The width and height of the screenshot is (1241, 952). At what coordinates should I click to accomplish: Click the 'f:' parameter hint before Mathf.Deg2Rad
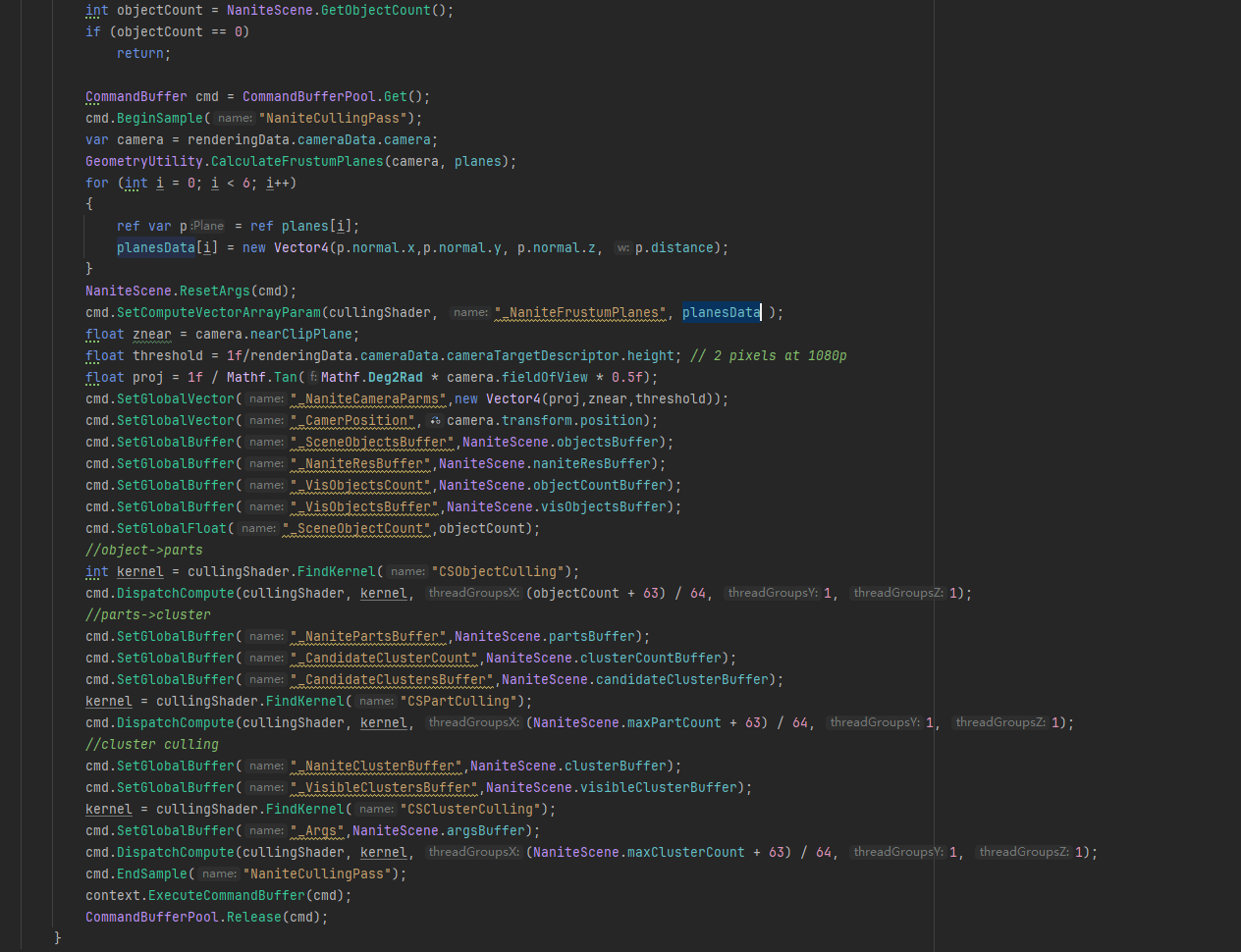click(x=312, y=378)
